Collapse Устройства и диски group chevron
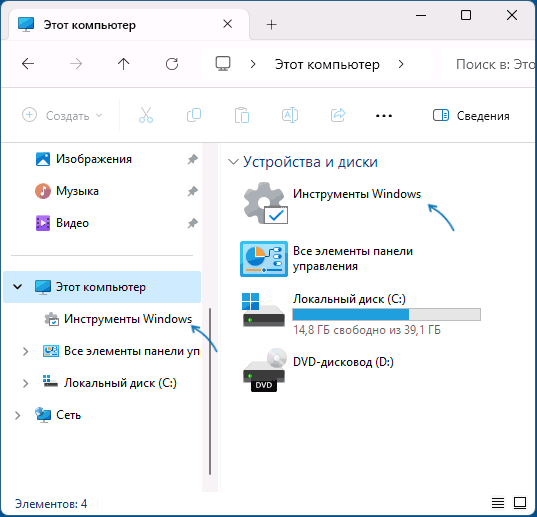 (x=233, y=162)
